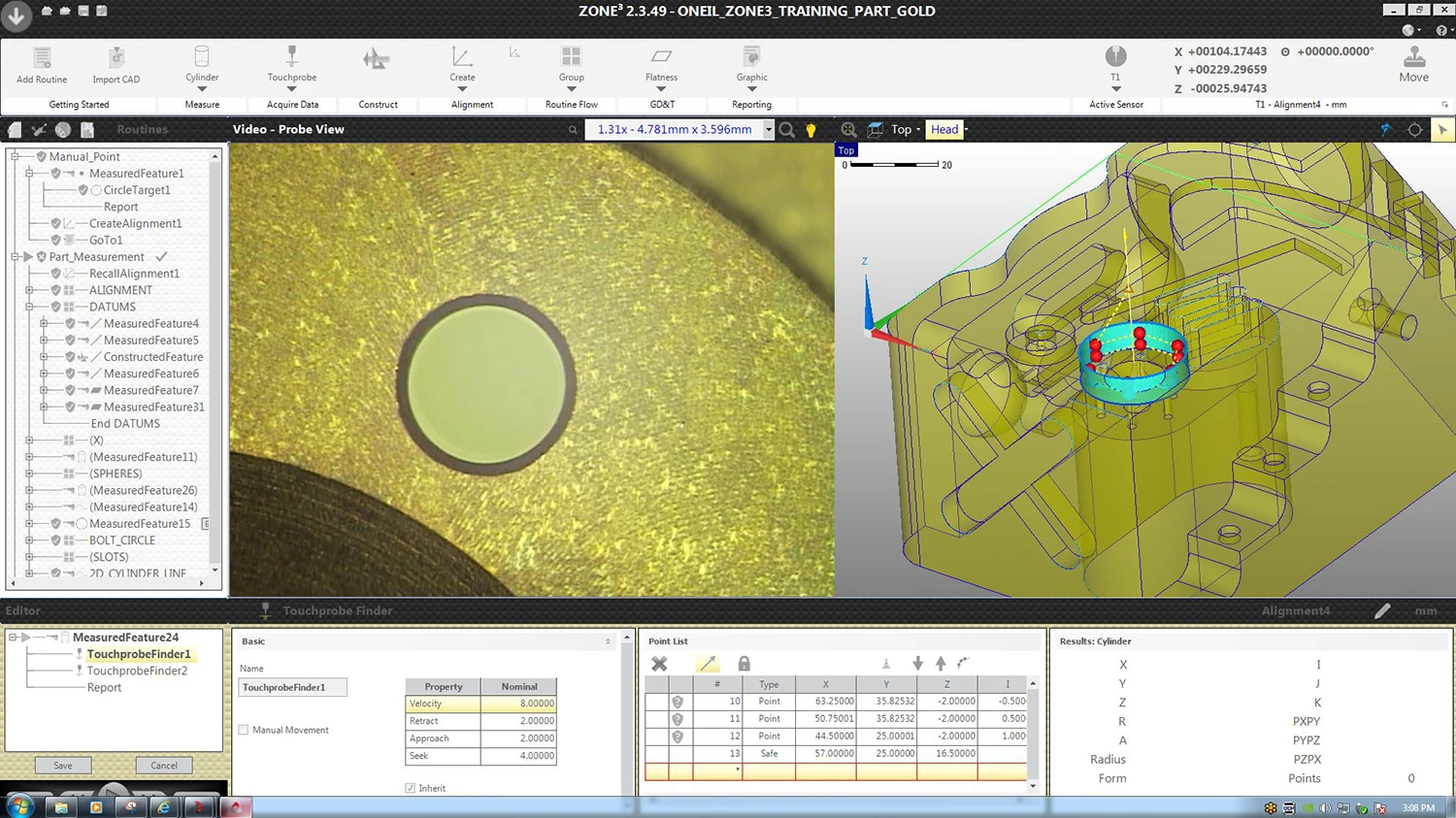Expand the DATUMS tree node
This screenshot has height=818, width=1456.
pyautogui.click(x=29, y=307)
